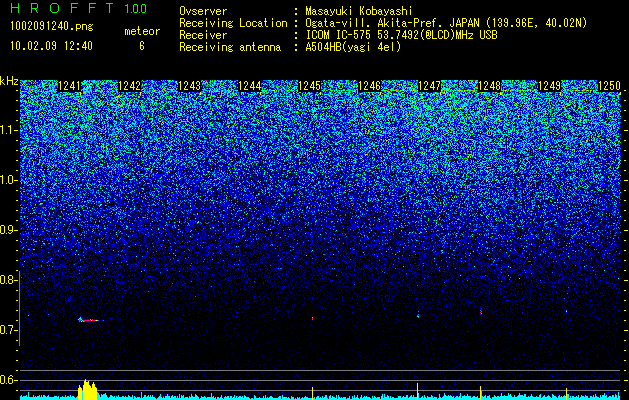Click the 1250 time marker
The width and height of the screenshot is (629, 400).
click(x=610, y=86)
